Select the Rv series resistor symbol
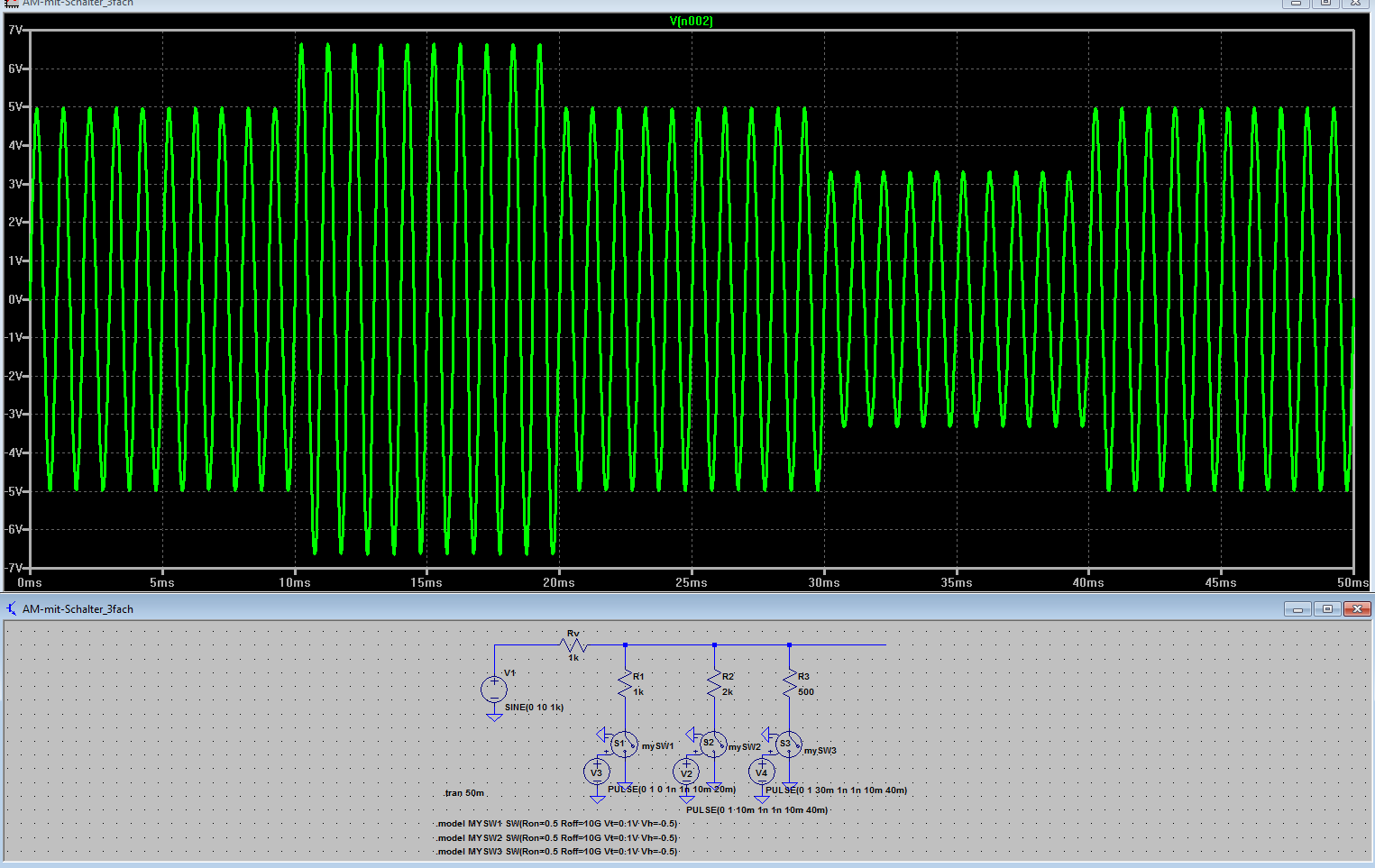The height and width of the screenshot is (868, 1375). click(x=573, y=644)
